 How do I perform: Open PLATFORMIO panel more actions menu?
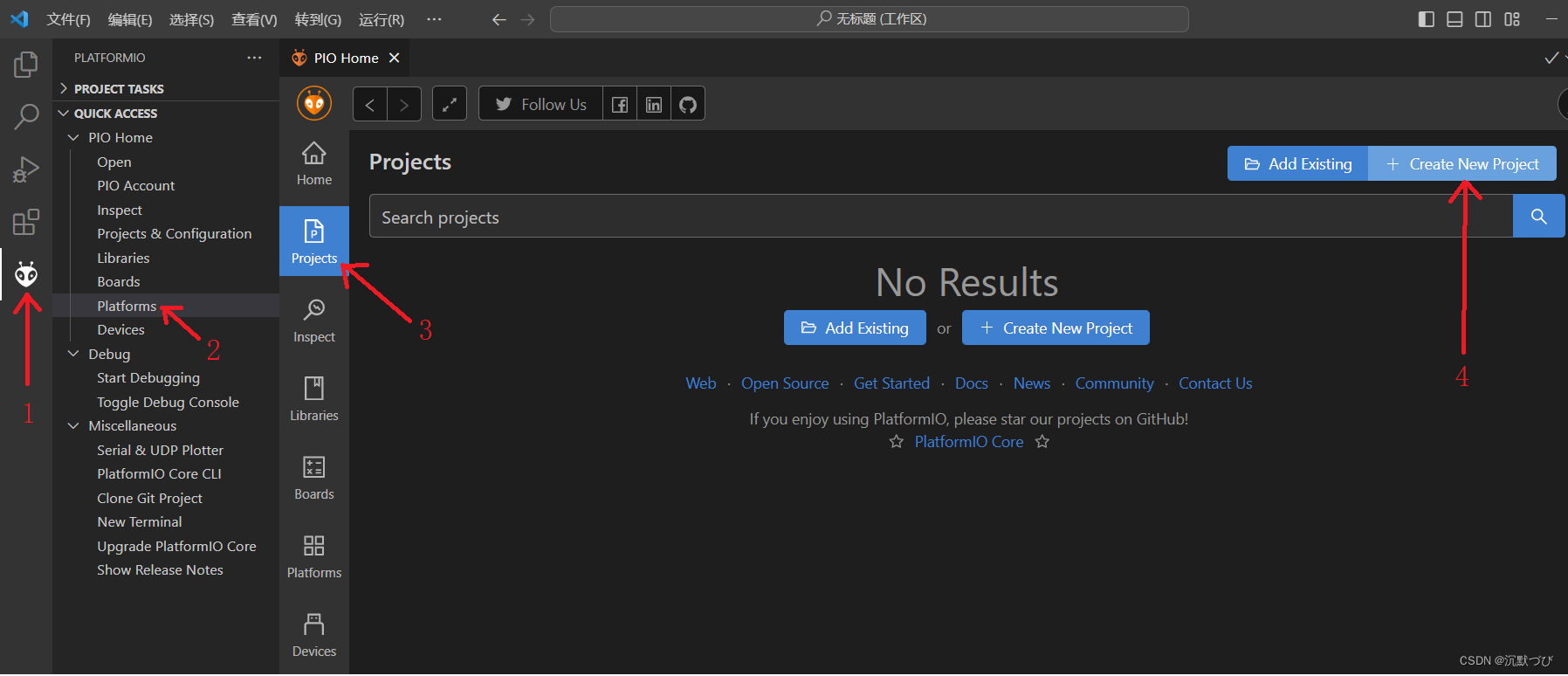tap(254, 58)
